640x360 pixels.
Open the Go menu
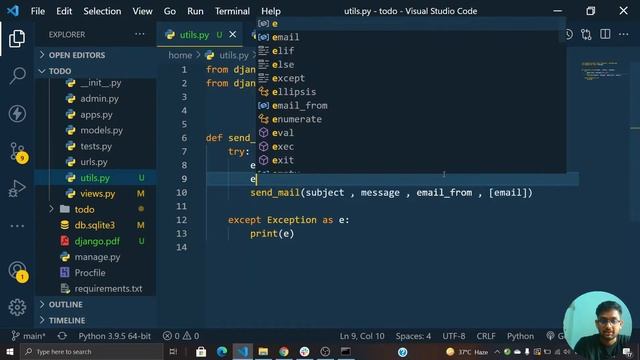(x=169, y=11)
